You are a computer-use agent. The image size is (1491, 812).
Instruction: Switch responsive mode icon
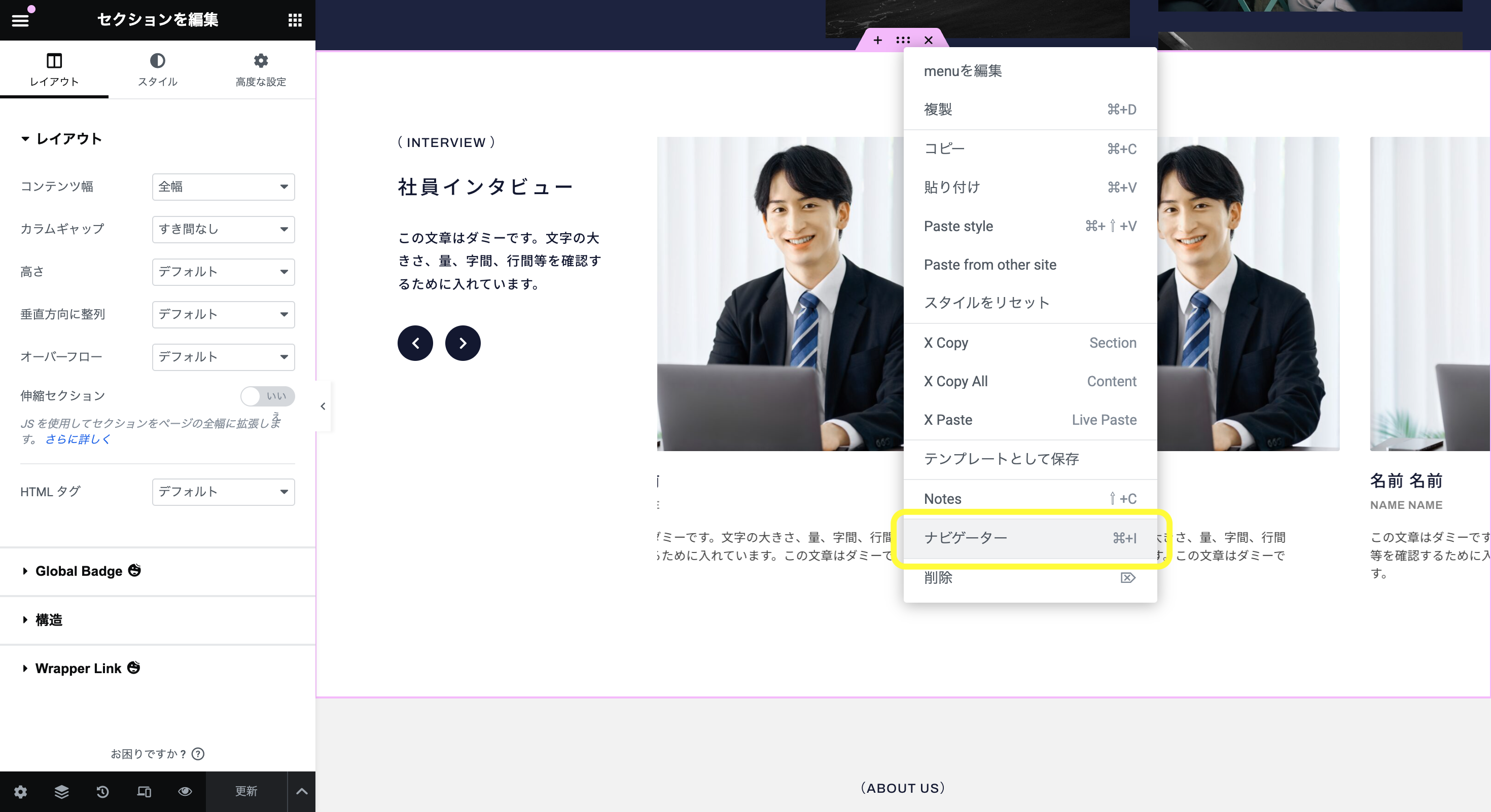tap(144, 791)
